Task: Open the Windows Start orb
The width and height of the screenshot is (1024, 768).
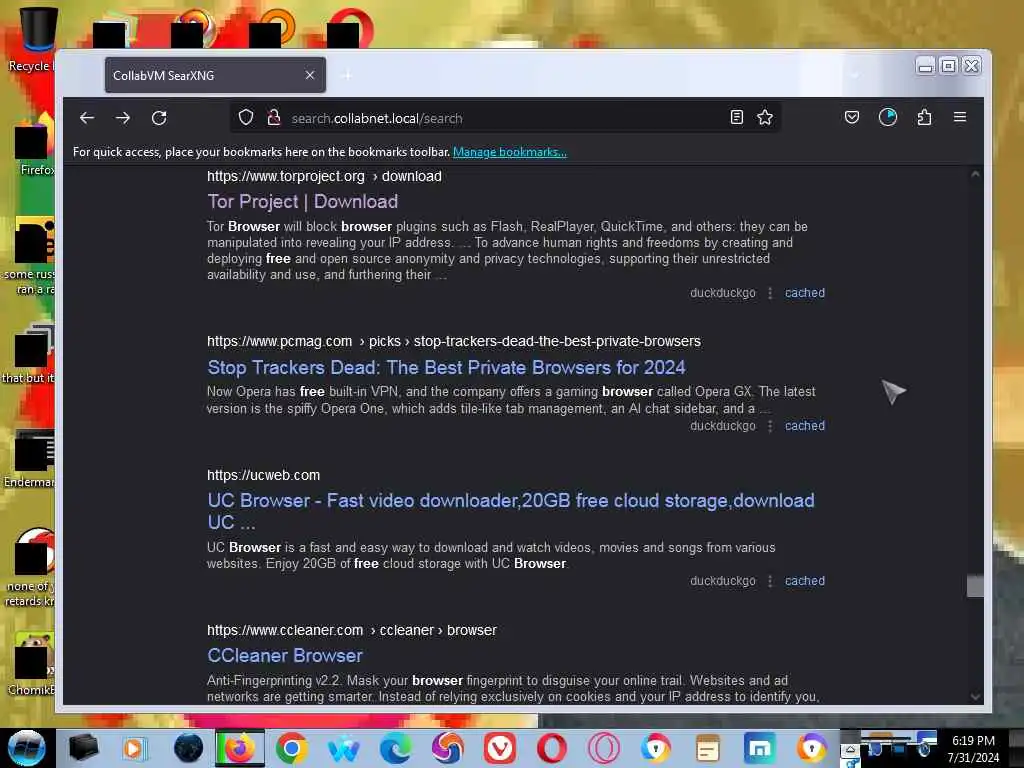Action: pyautogui.click(x=27, y=748)
